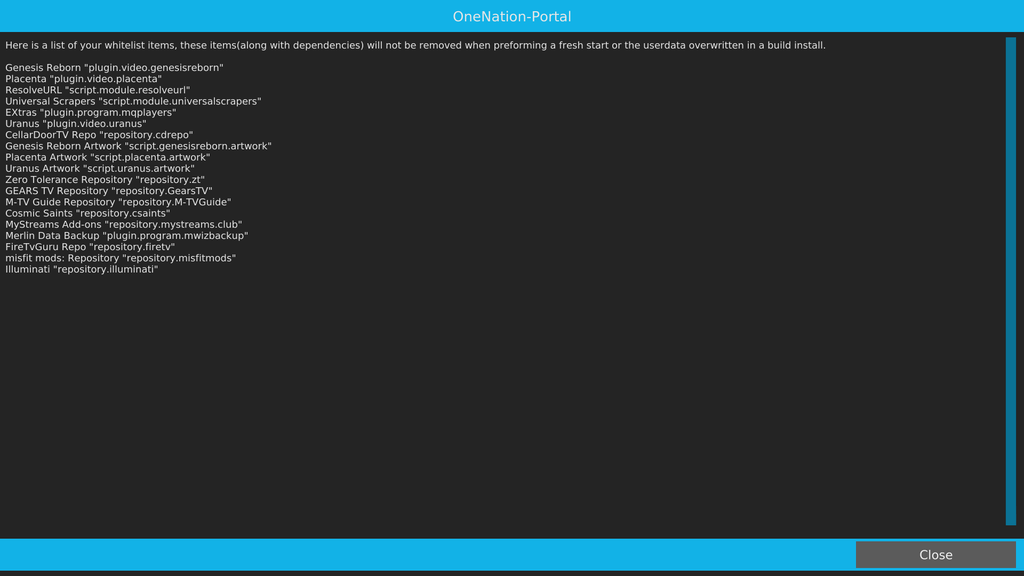Click the vertical scrollbar on the right
The height and width of the screenshot is (576, 1024).
[1010, 281]
